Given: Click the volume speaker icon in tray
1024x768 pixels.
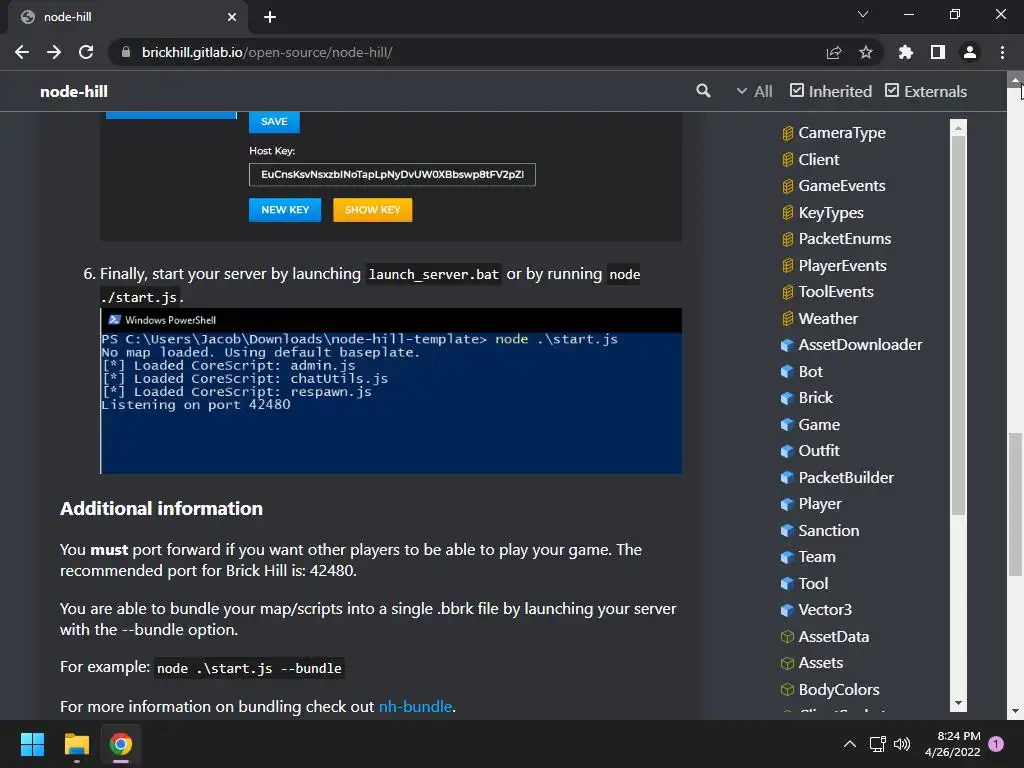Looking at the screenshot, I should coord(902,744).
